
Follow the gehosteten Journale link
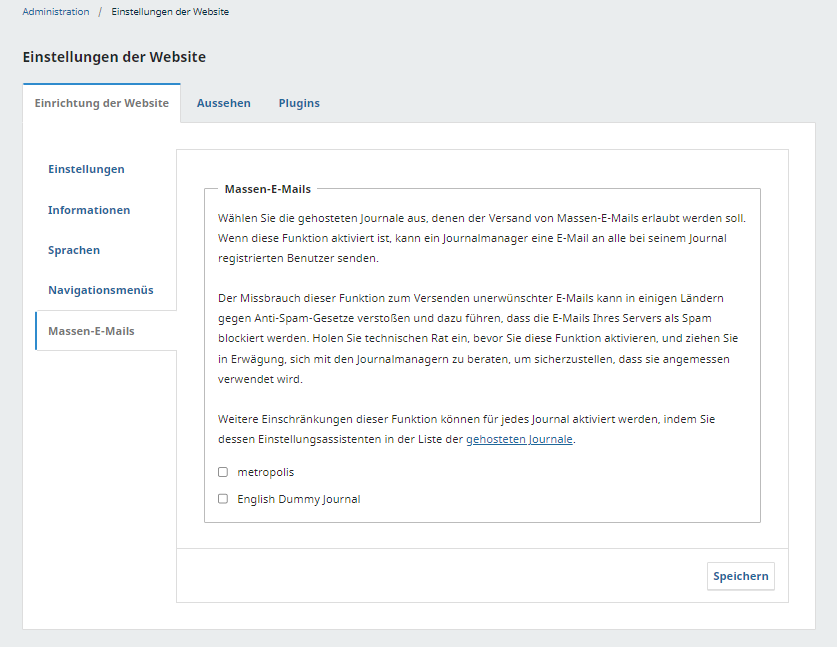[519, 439]
